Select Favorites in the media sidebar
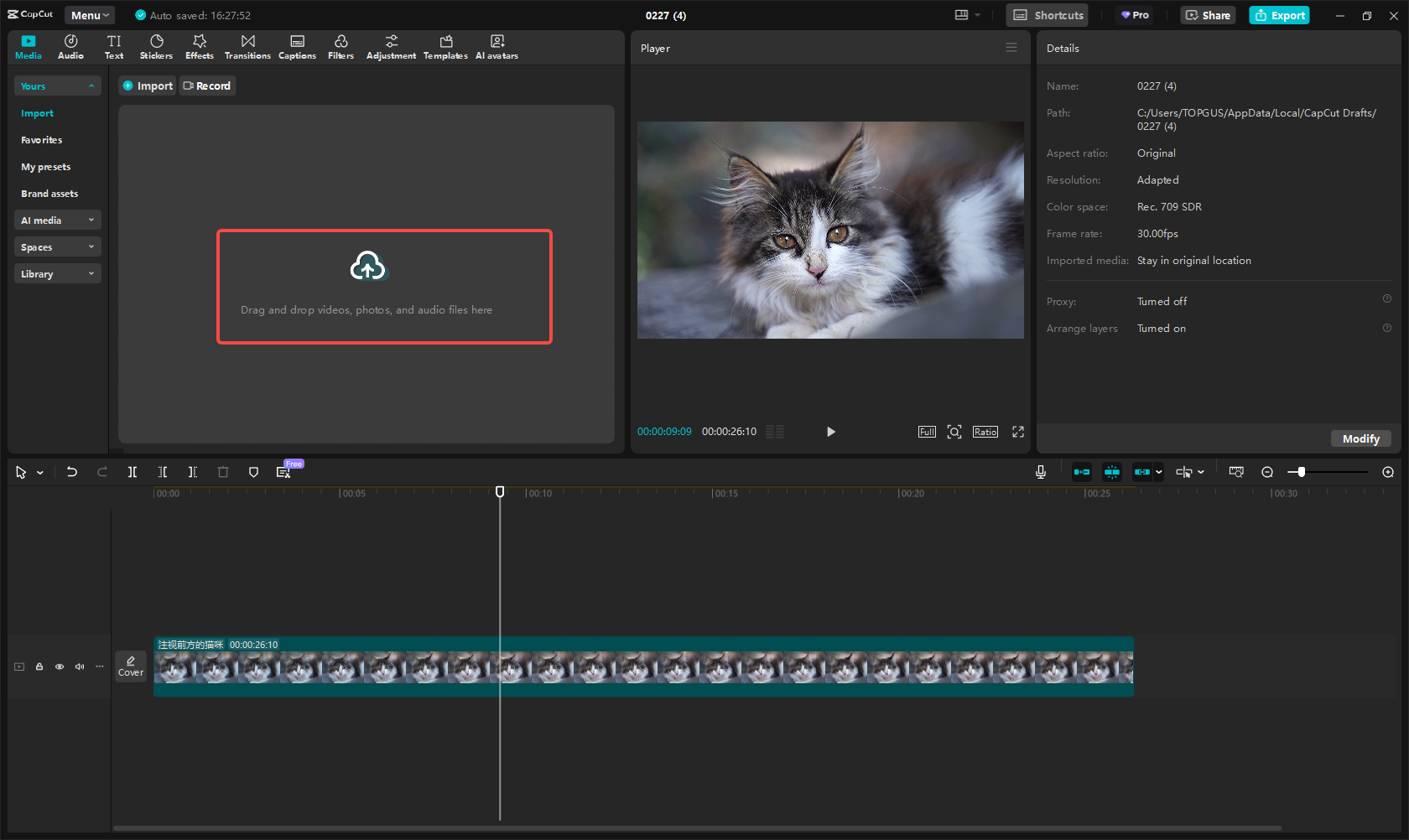This screenshot has width=1409, height=840. point(42,140)
